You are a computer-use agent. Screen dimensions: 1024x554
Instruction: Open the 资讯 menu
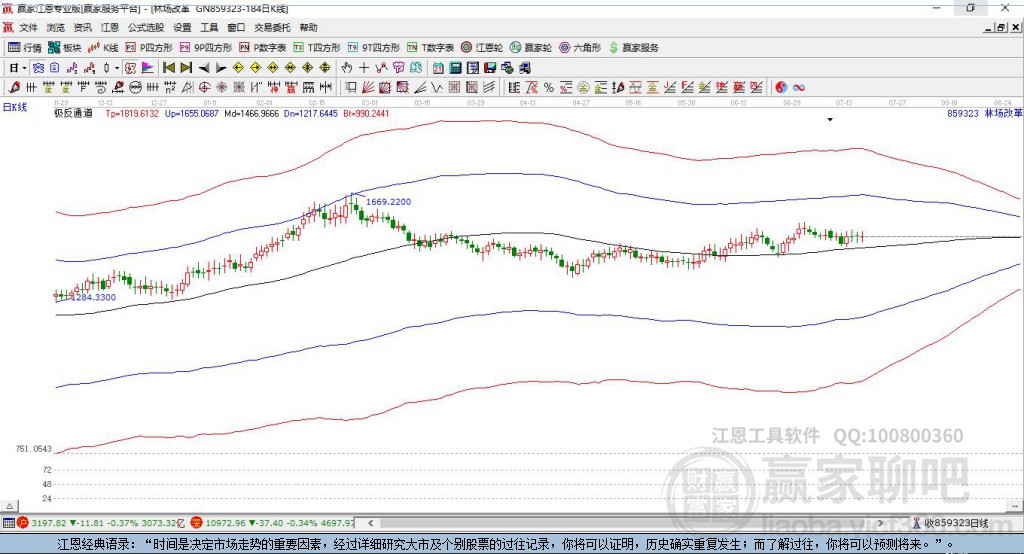click(x=82, y=27)
